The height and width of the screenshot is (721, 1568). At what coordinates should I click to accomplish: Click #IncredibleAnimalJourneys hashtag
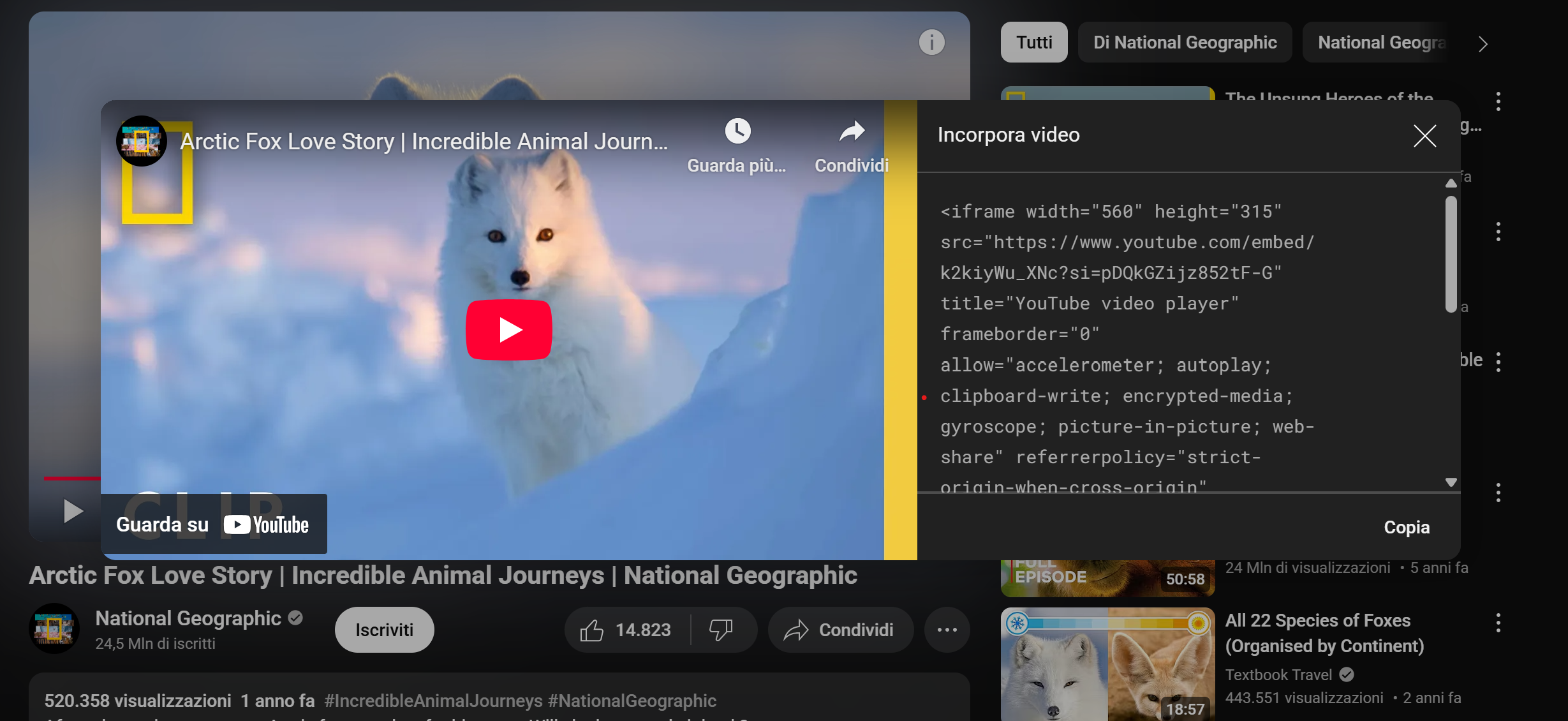click(x=434, y=701)
